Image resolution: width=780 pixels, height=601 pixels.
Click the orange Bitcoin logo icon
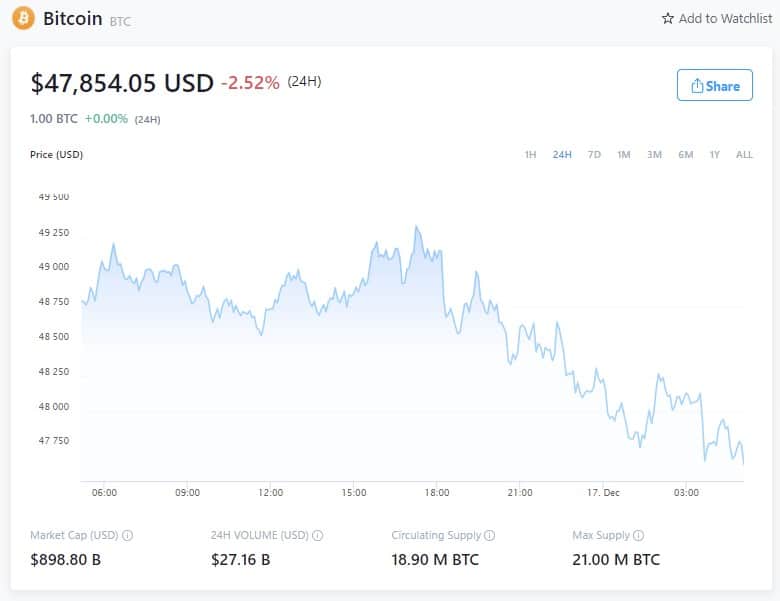click(23, 18)
